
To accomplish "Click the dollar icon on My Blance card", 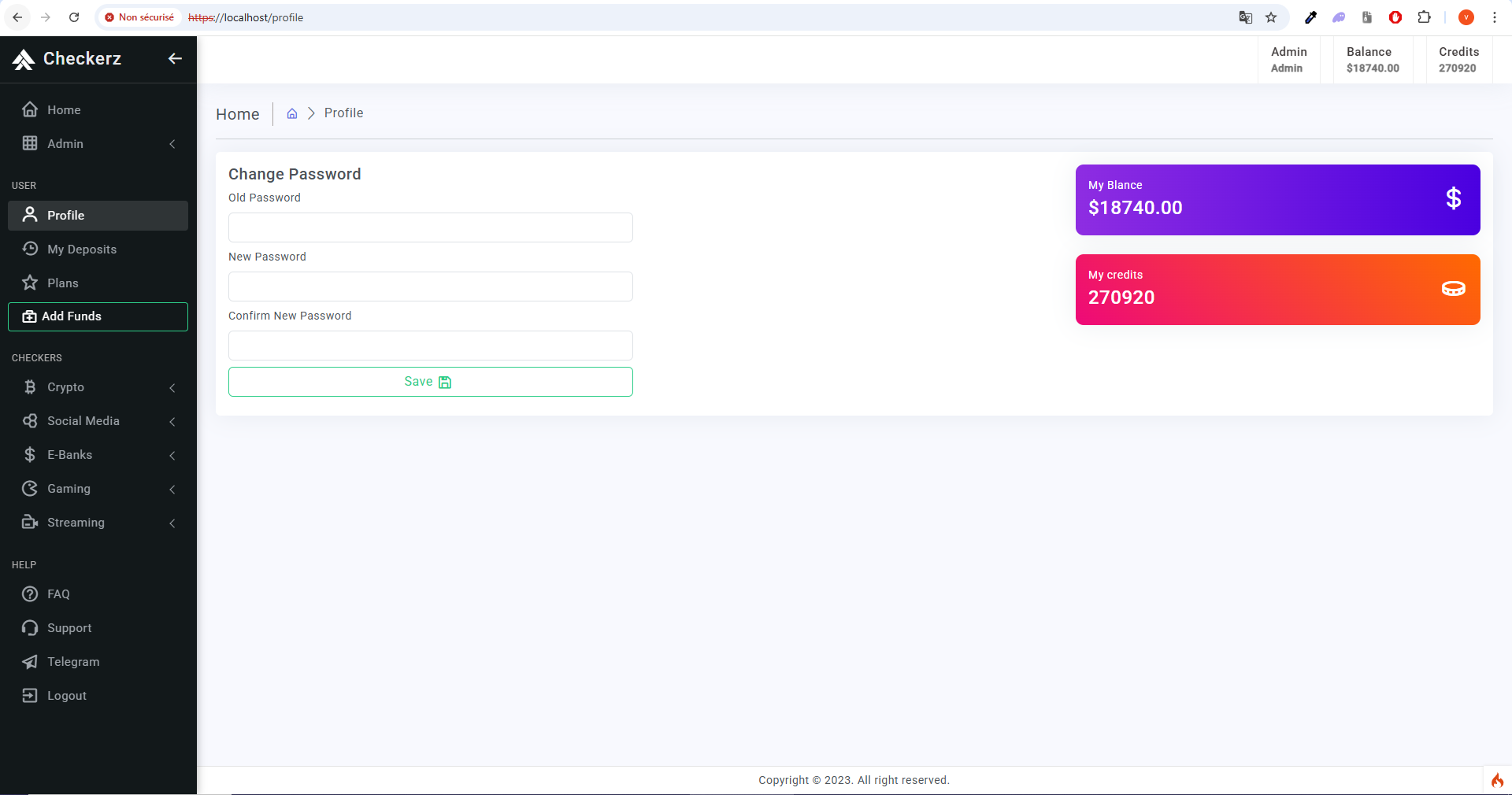I will pyautogui.click(x=1454, y=198).
